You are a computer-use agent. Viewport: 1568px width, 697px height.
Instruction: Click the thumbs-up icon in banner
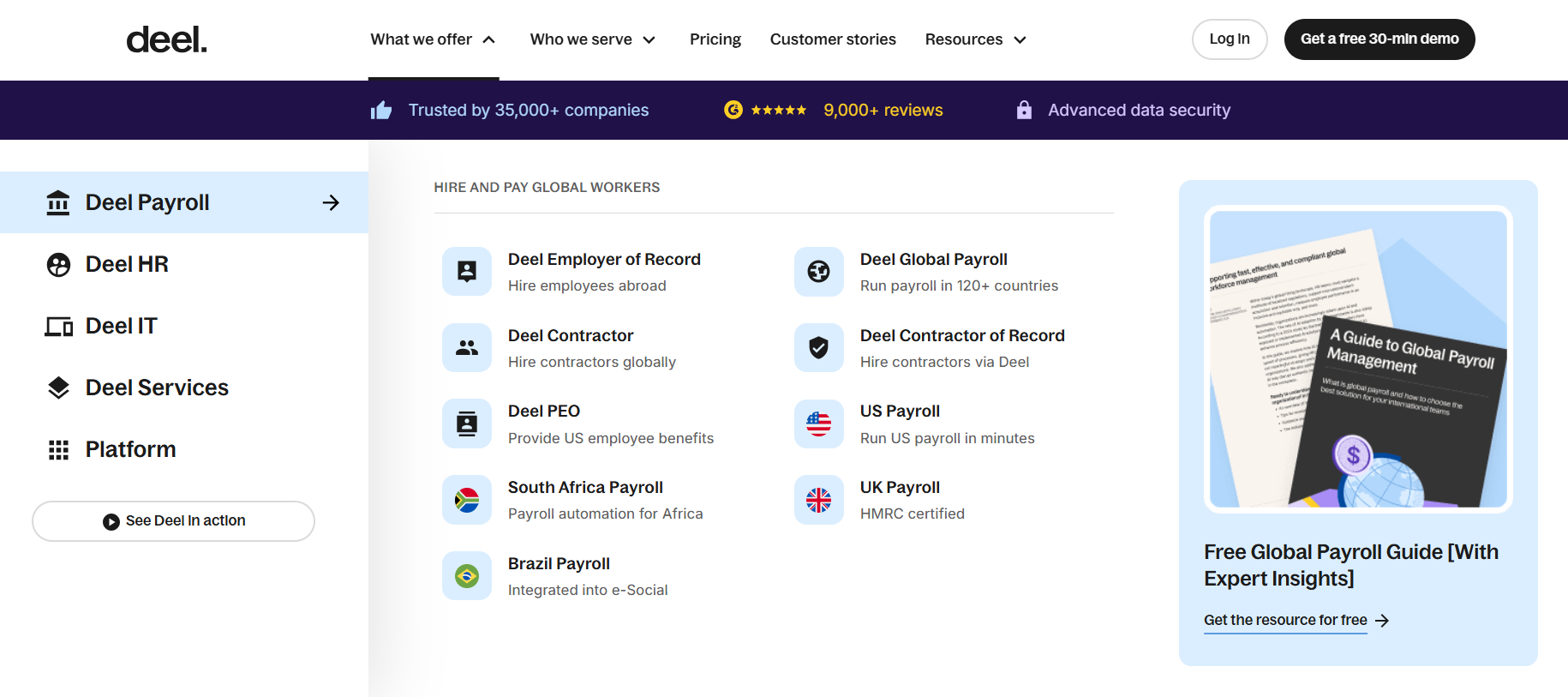click(x=381, y=110)
